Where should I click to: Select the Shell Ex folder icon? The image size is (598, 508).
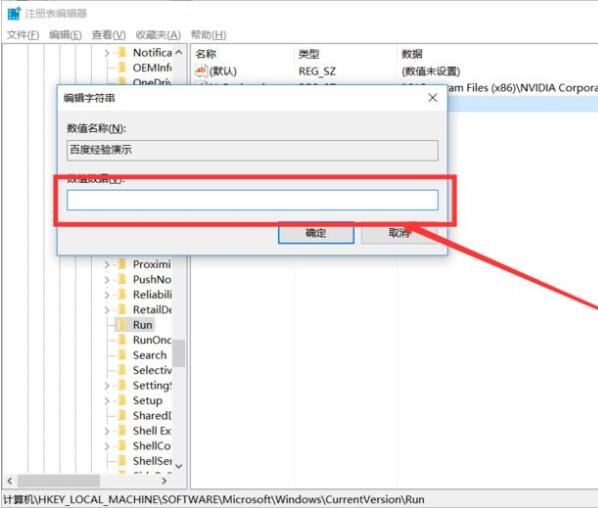[x=122, y=430]
